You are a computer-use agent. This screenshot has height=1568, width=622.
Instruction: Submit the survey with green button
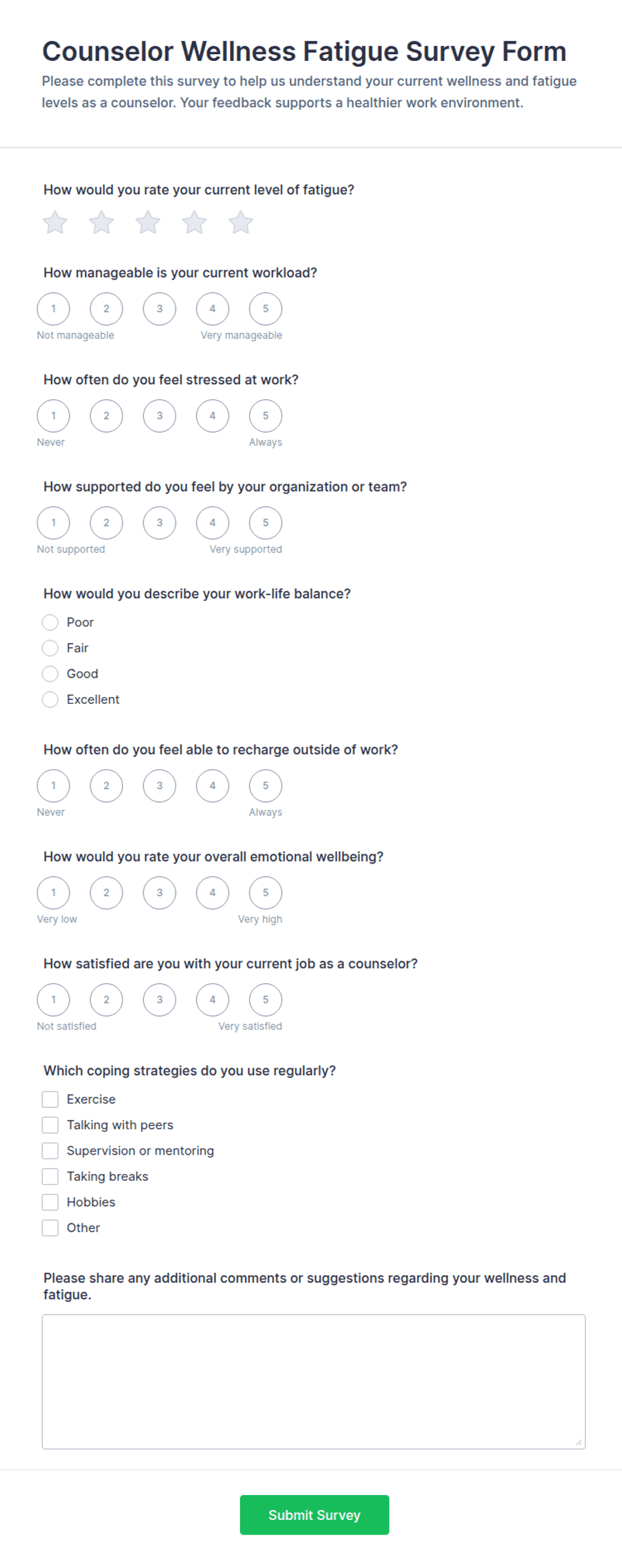314,1515
